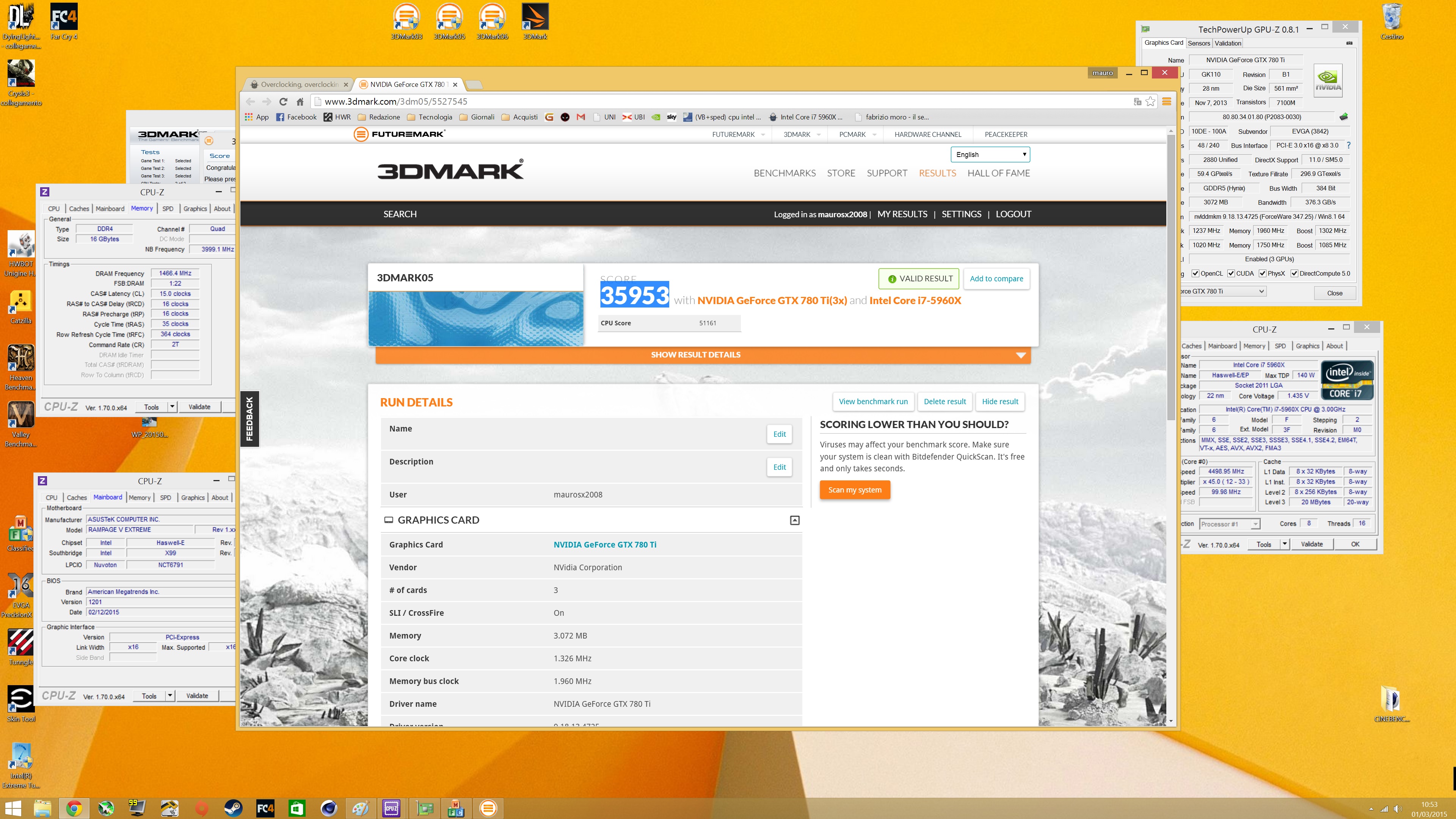Open the Far Cry 4 desktop icon
Image resolution: width=1456 pixels, height=819 pixels.
(x=64, y=22)
